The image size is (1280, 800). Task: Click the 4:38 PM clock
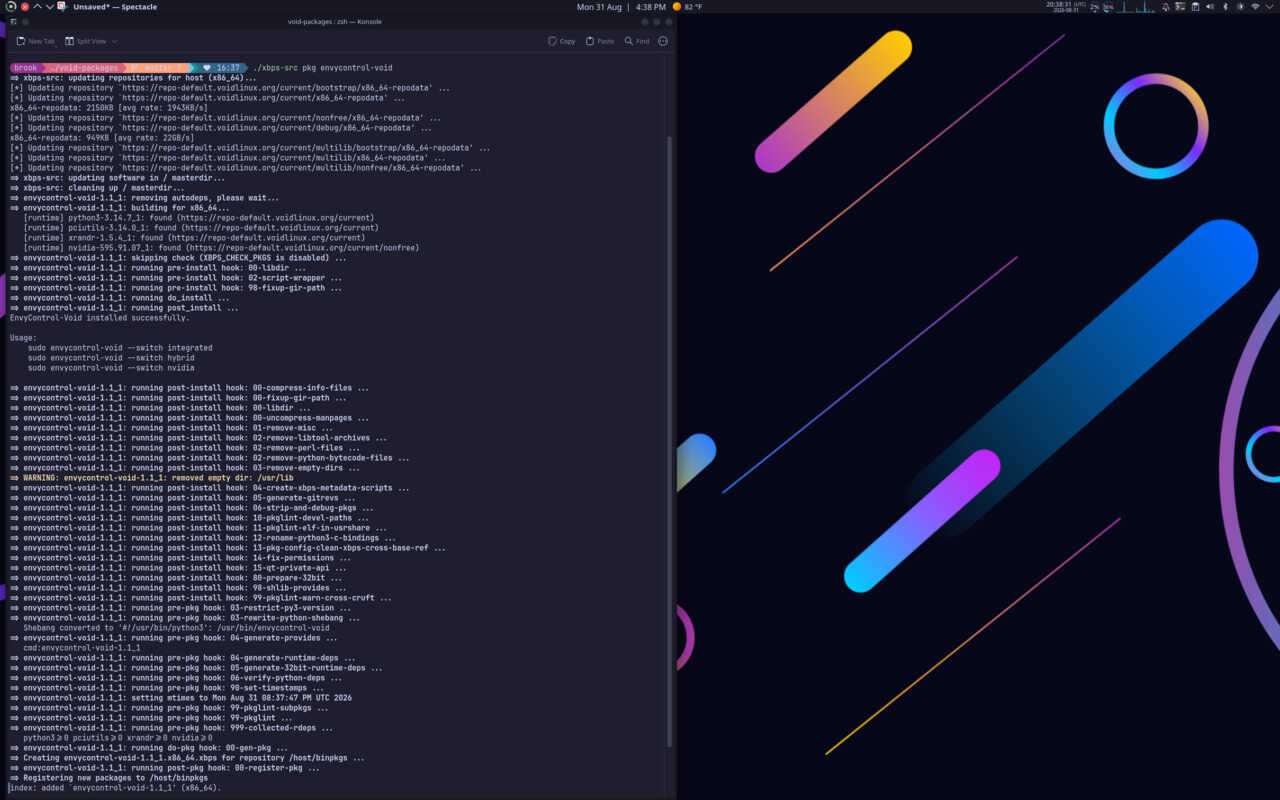coord(650,7)
